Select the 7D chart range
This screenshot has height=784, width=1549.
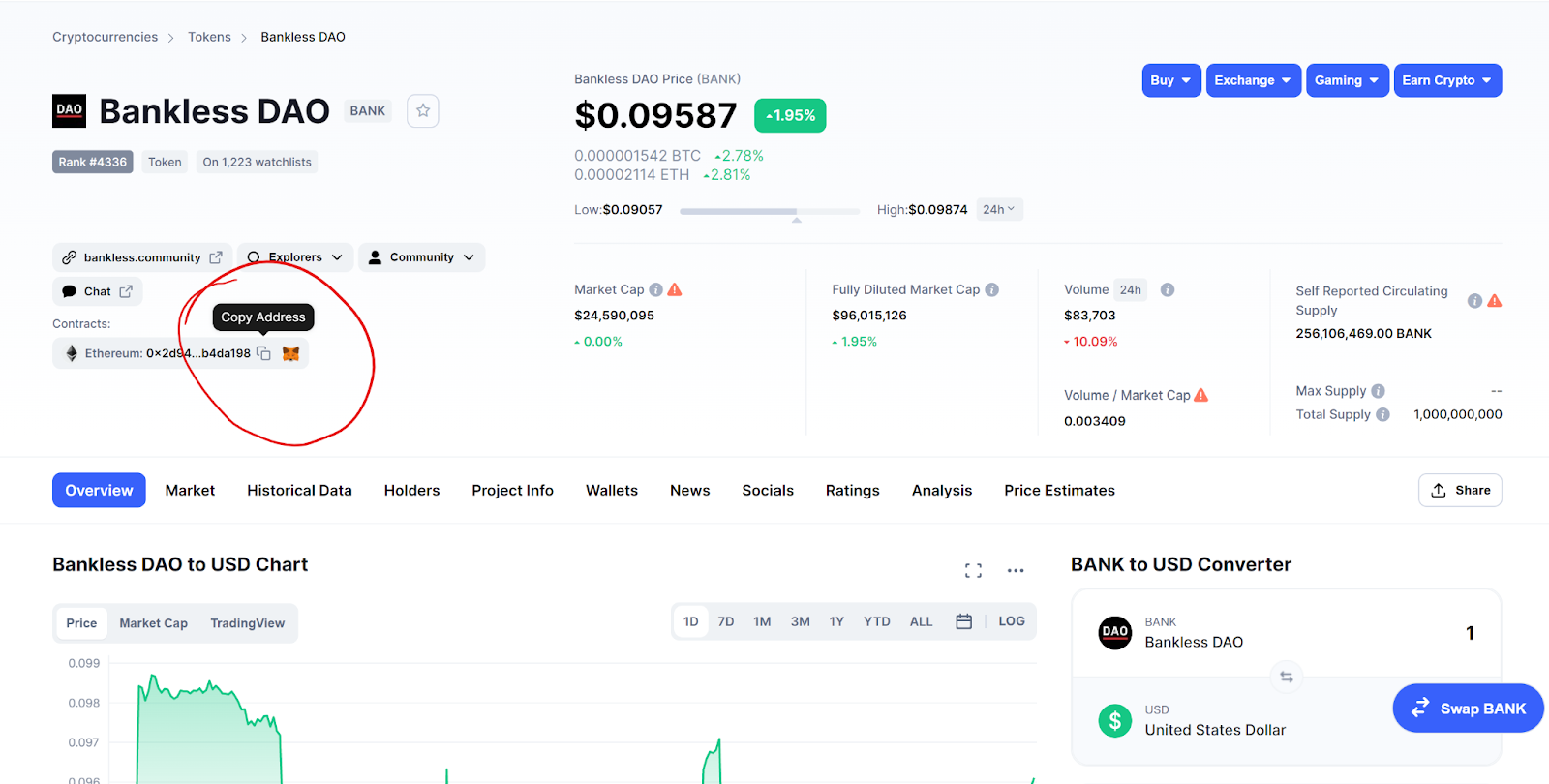click(x=726, y=621)
